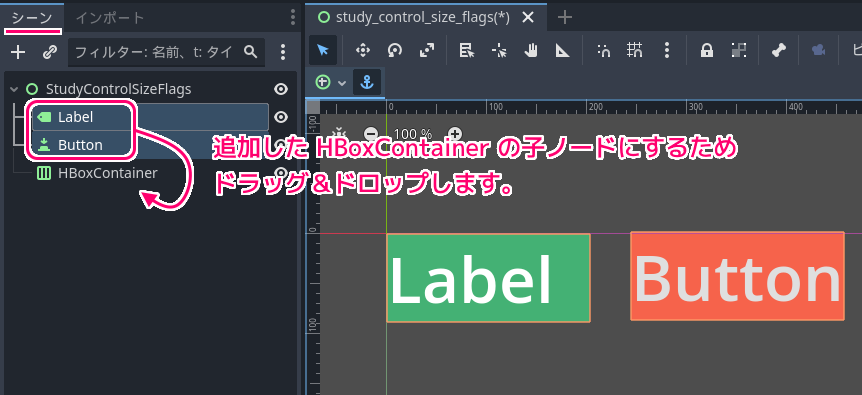The image size is (862, 395).
Task: Open scene dock three-dot options
Action: tap(292, 18)
